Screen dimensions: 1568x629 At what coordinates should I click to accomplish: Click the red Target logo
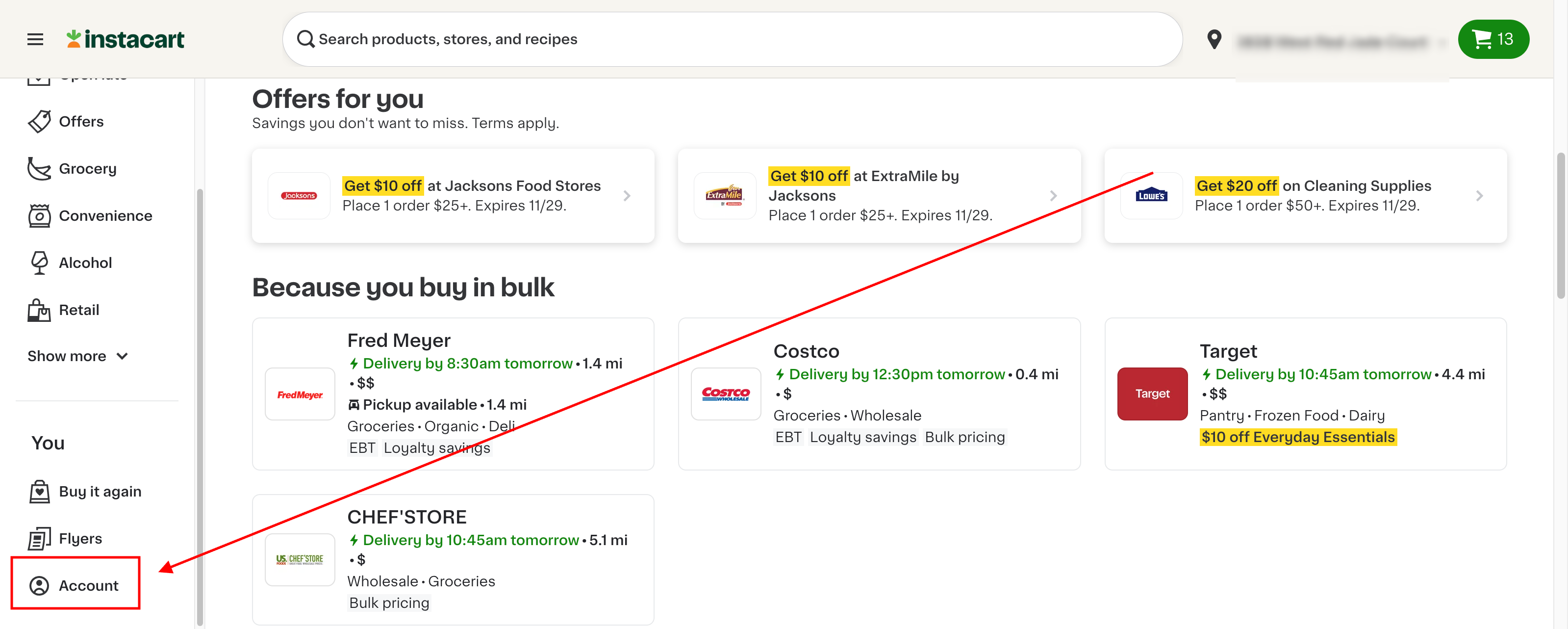[1152, 394]
